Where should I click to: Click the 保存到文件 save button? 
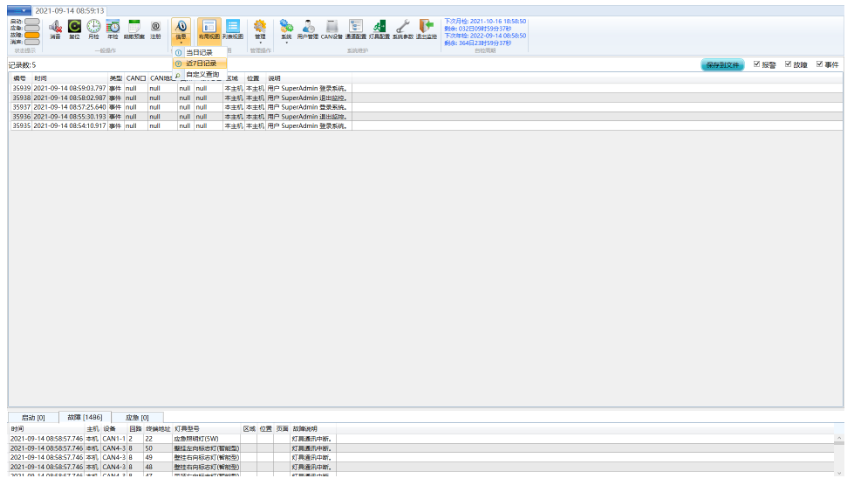[x=722, y=64]
